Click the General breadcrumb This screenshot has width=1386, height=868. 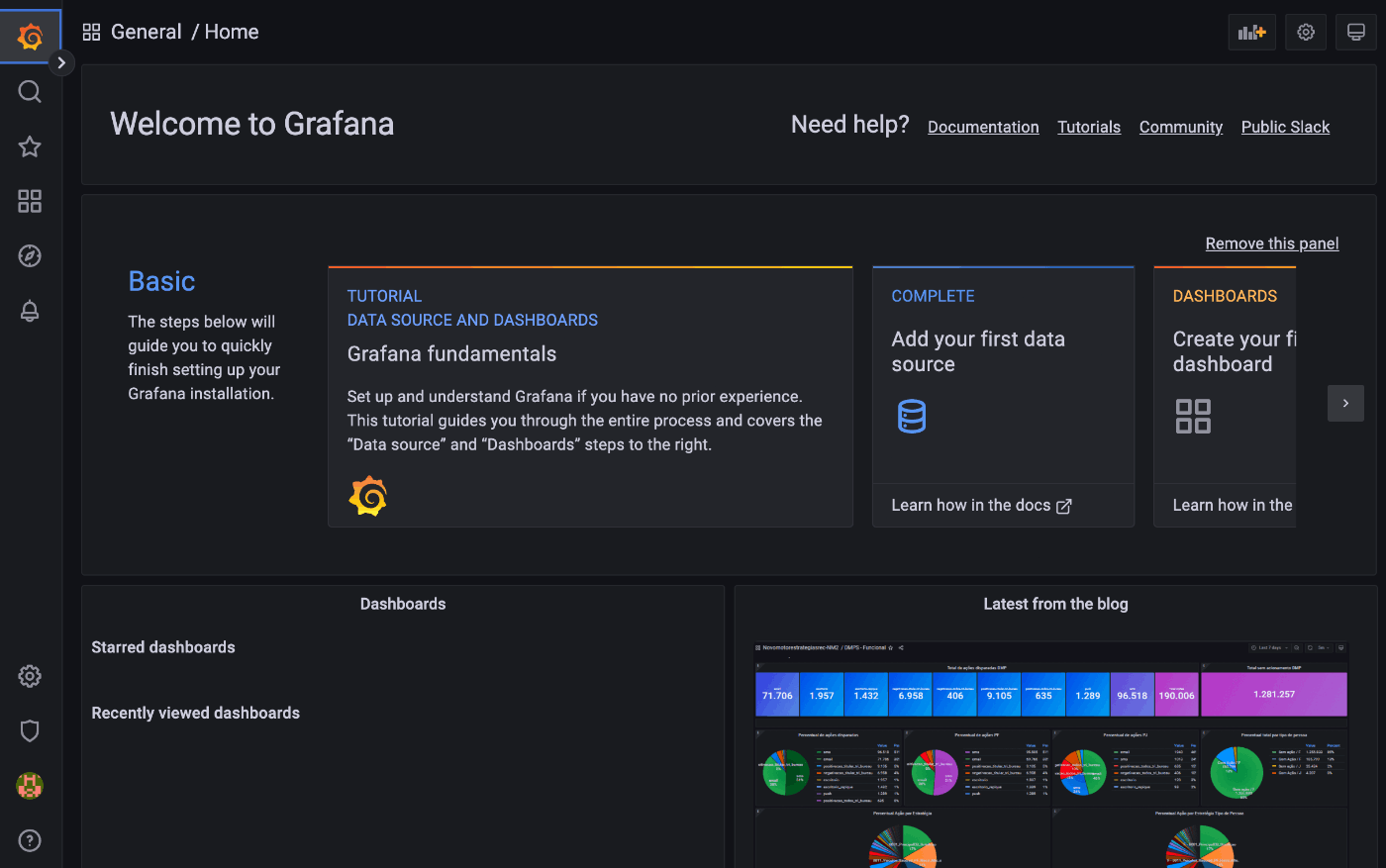click(x=146, y=32)
